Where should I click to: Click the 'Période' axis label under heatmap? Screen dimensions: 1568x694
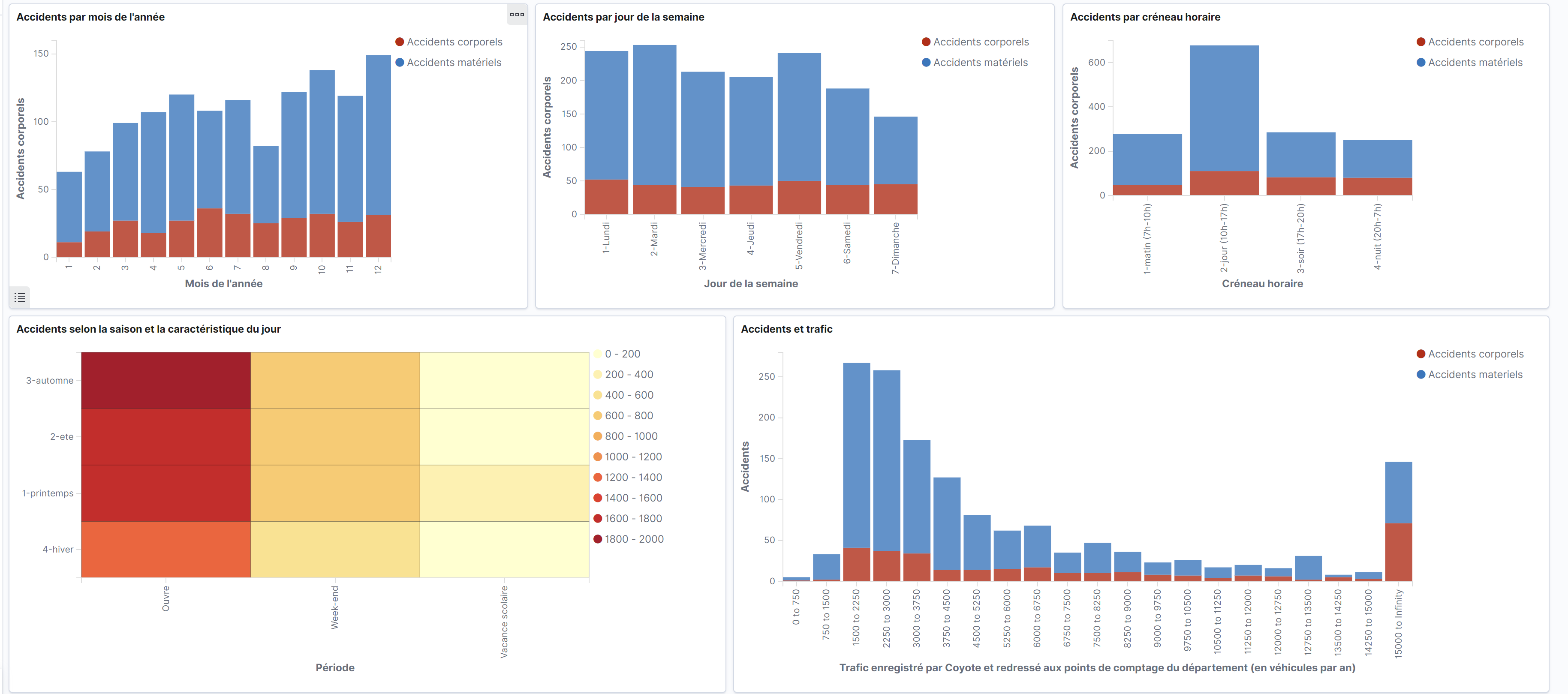335,668
